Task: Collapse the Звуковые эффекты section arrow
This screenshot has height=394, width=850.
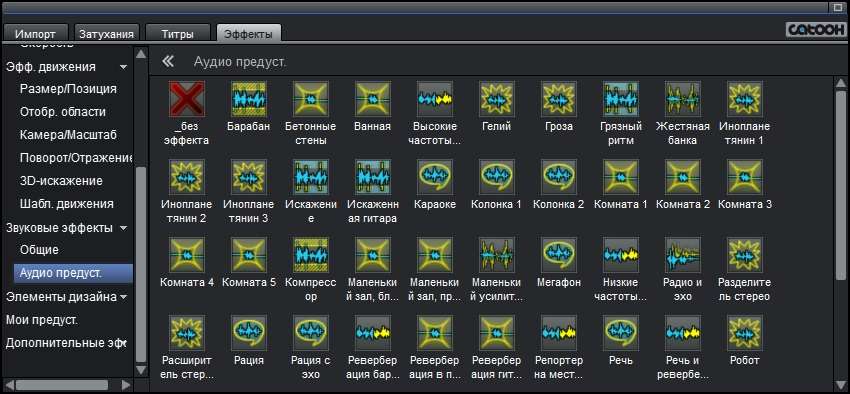Action: (124, 229)
